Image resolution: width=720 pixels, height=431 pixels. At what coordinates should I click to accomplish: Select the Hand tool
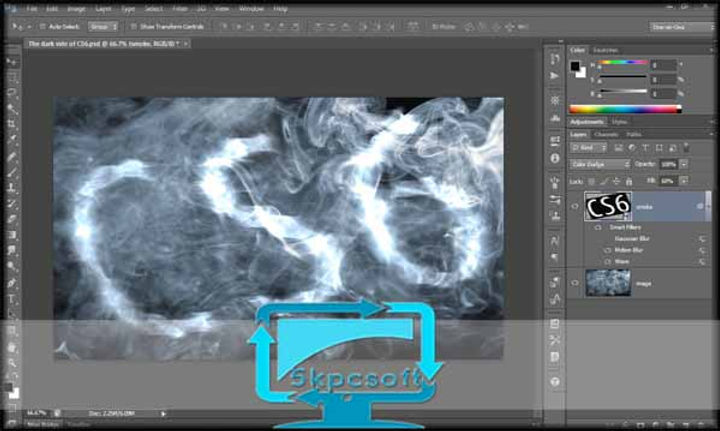tap(11, 347)
